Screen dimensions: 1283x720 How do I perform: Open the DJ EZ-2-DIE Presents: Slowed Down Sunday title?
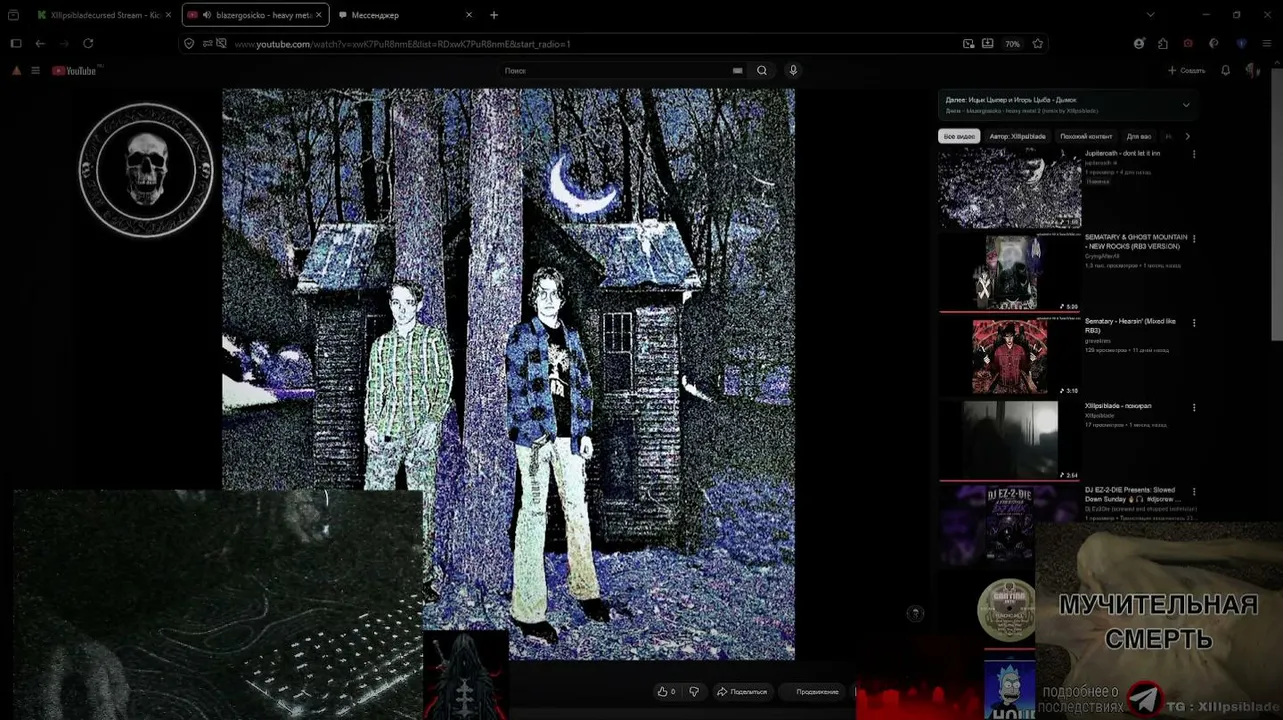pyautogui.click(x=1131, y=494)
